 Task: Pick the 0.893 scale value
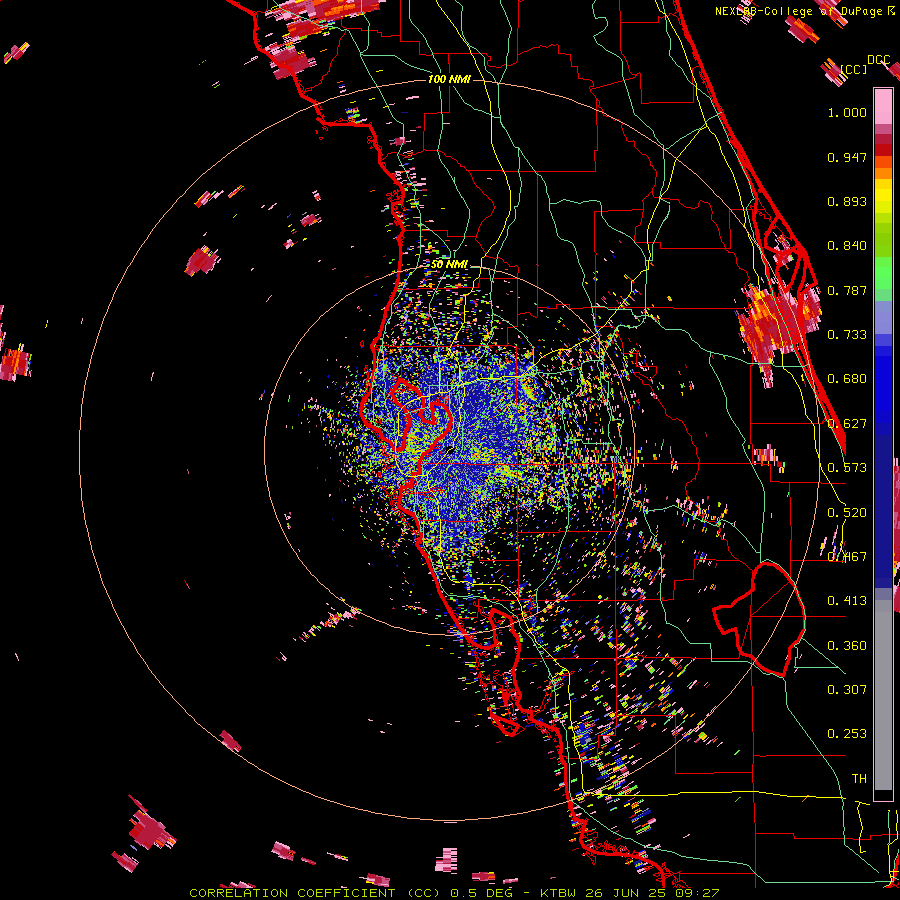(x=847, y=201)
